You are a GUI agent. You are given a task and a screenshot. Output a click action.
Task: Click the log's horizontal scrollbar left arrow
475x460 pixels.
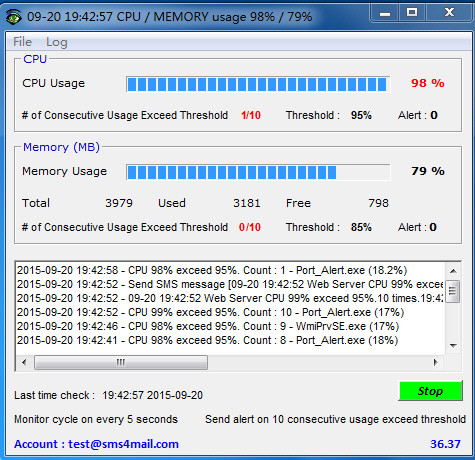24,362
